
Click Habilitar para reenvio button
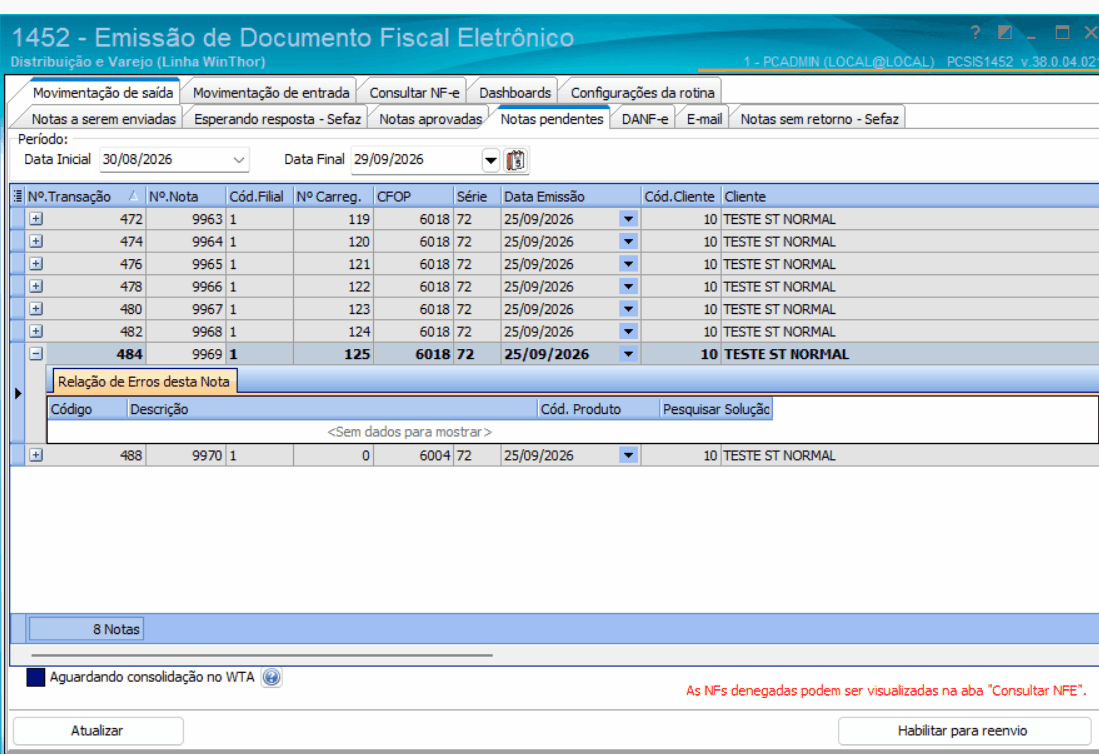tap(964, 730)
